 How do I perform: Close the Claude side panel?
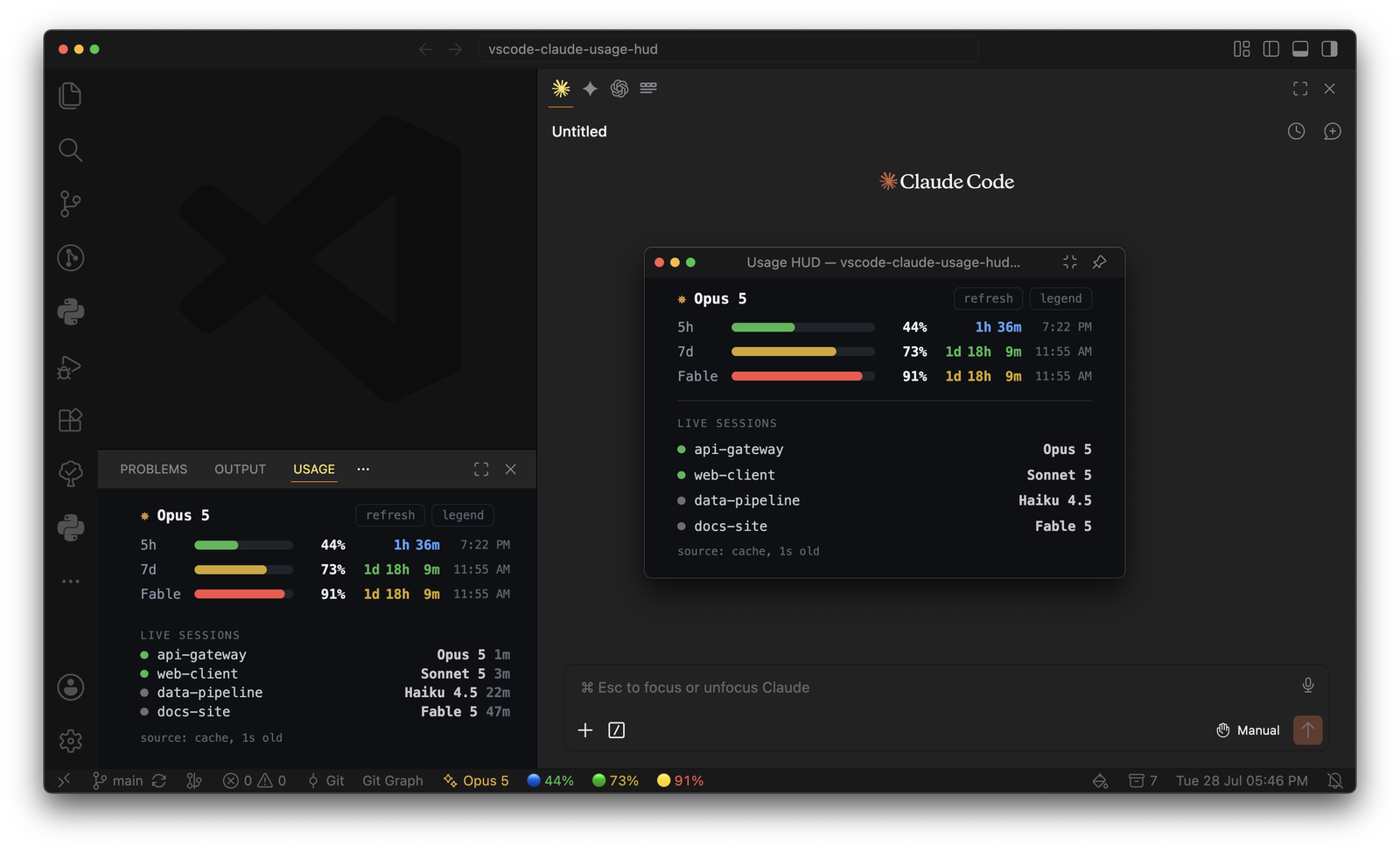(1329, 88)
